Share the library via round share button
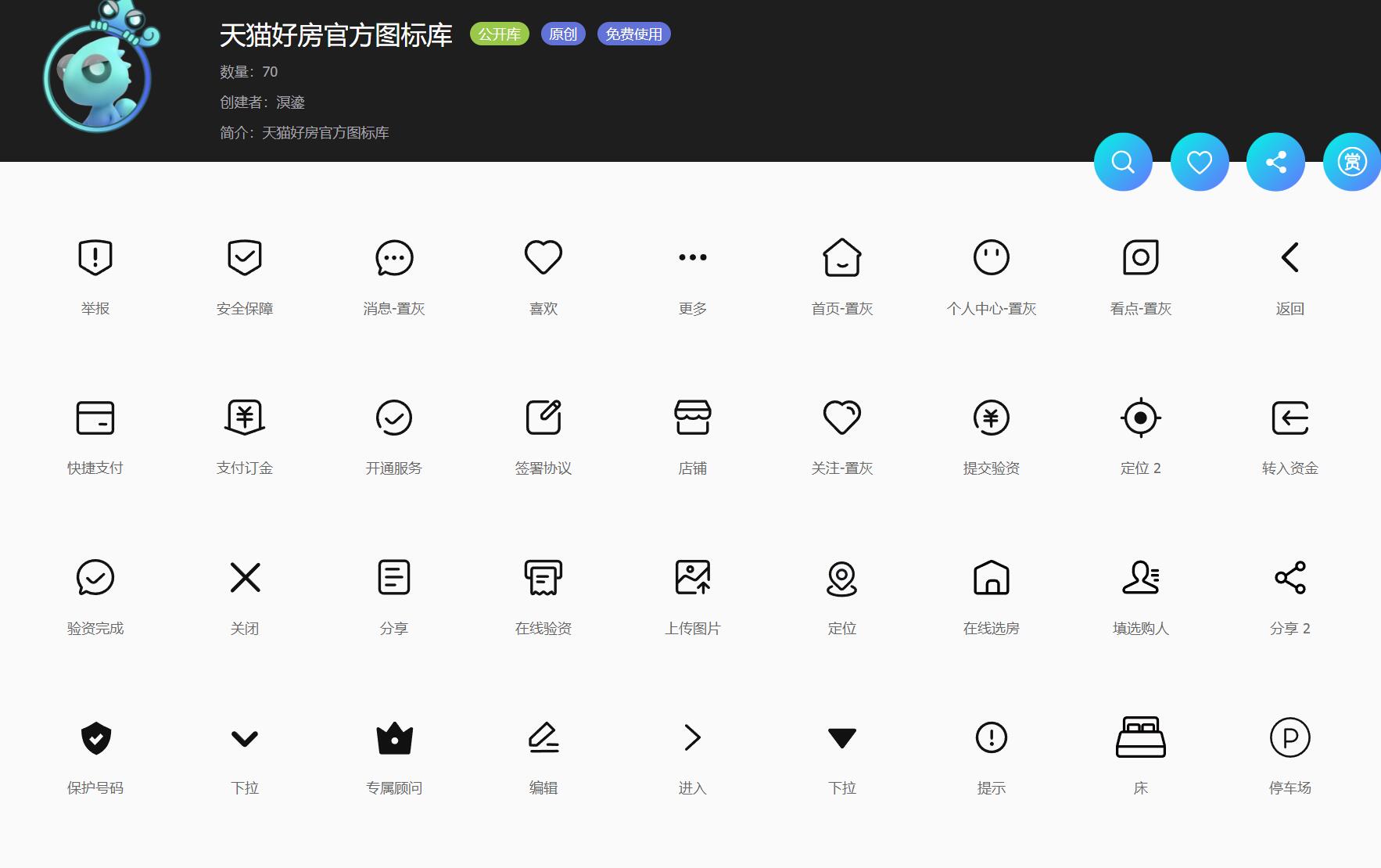This screenshot has height=868, width=1381. (1275, 162)
